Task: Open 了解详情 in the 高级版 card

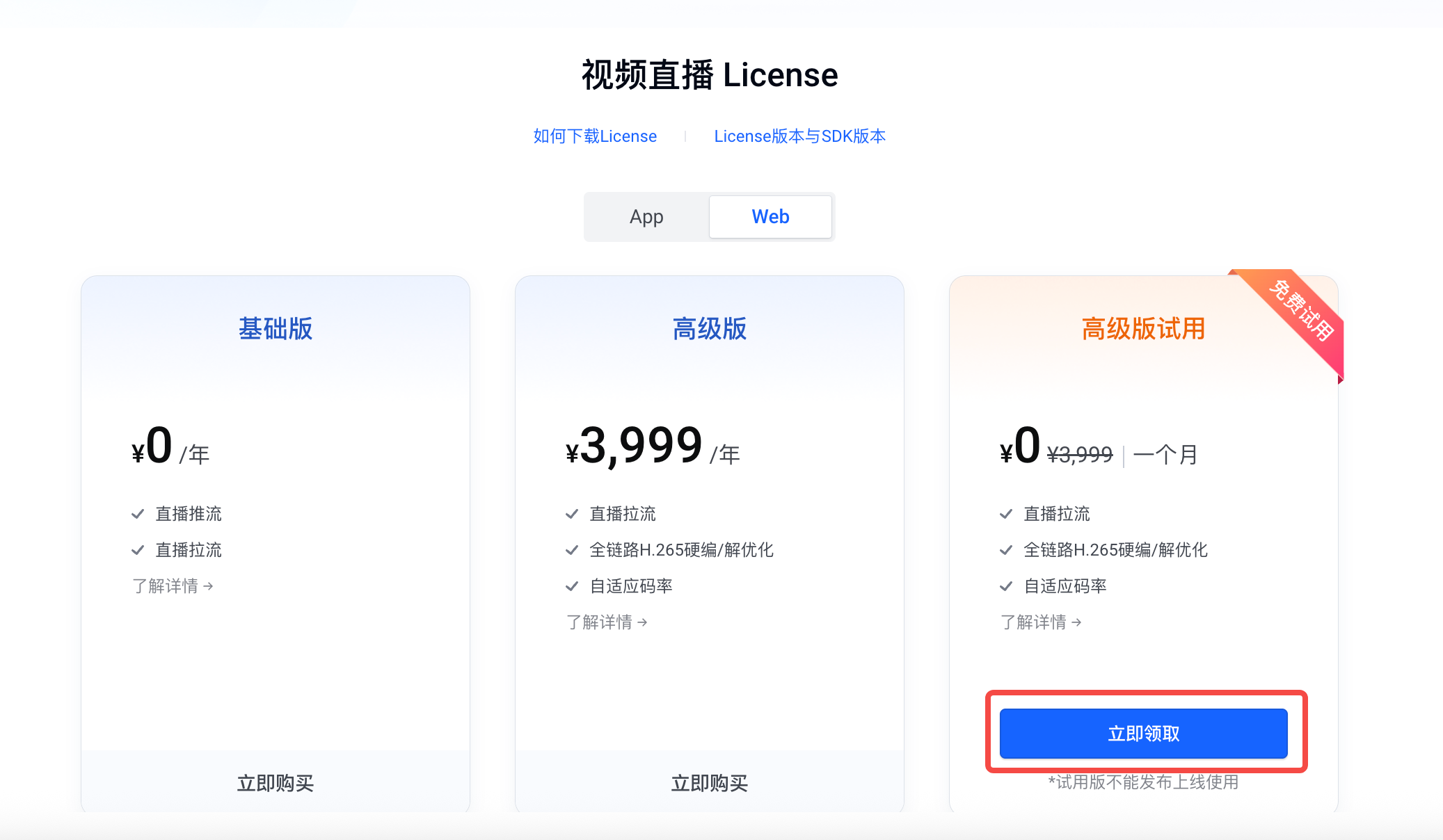Action: click(607, 622)
